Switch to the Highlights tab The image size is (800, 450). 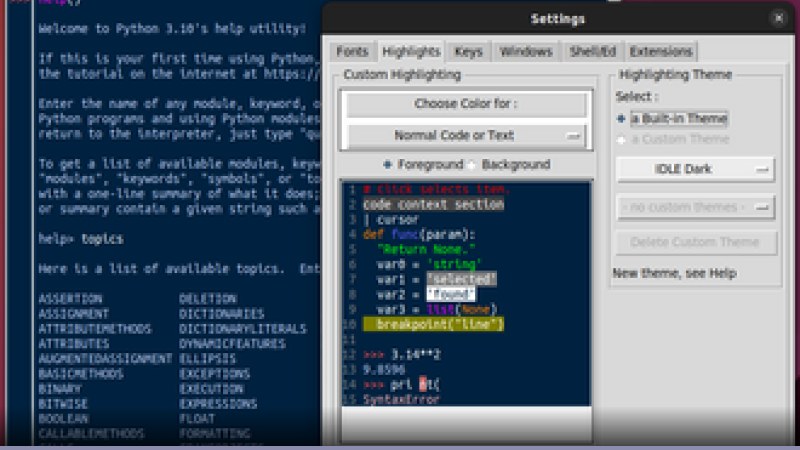coord(411,52)
